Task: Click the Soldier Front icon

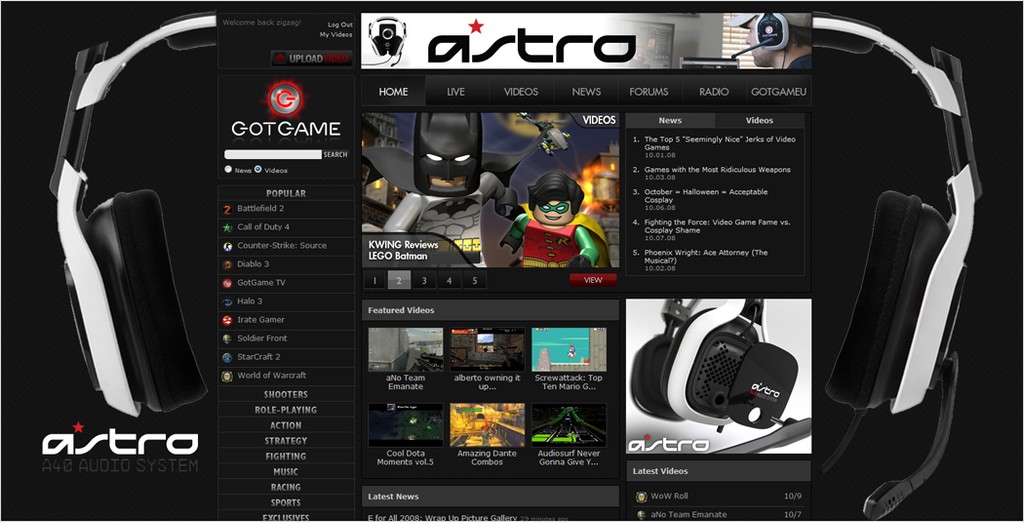Action: (x=227, y=339)
